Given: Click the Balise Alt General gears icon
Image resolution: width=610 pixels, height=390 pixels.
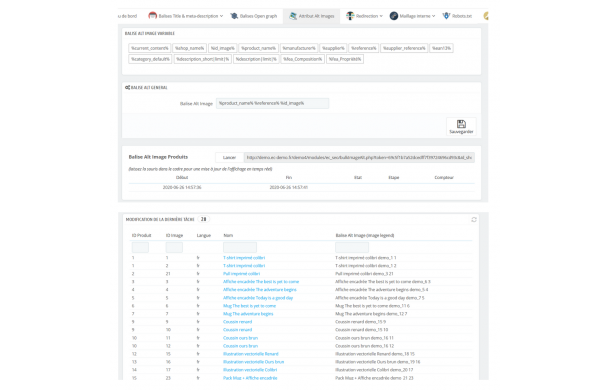Looking at the screenshot, I should pyautogui.click(x=127, y=88).
